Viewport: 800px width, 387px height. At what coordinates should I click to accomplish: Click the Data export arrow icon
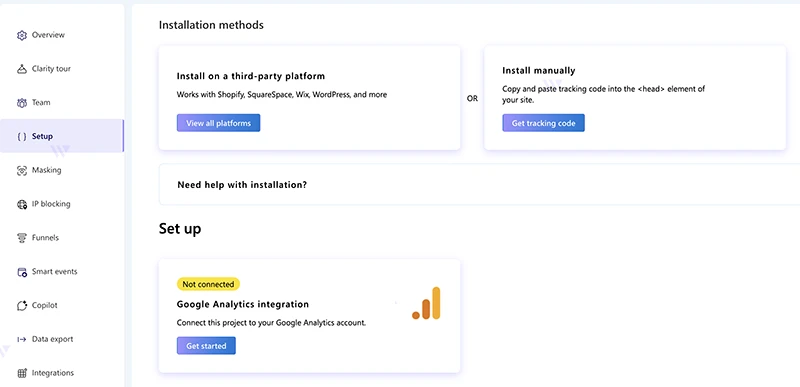tap(21, 339)
